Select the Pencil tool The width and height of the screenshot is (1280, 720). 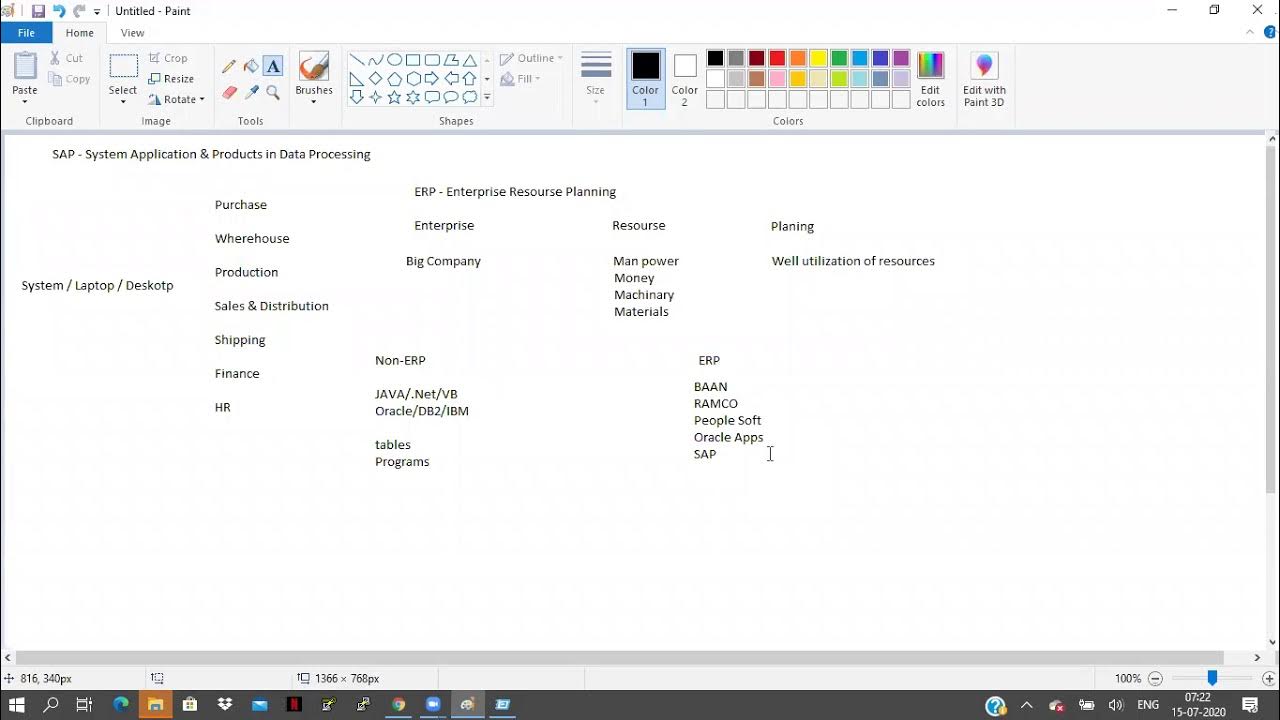[x=229, y=67]
